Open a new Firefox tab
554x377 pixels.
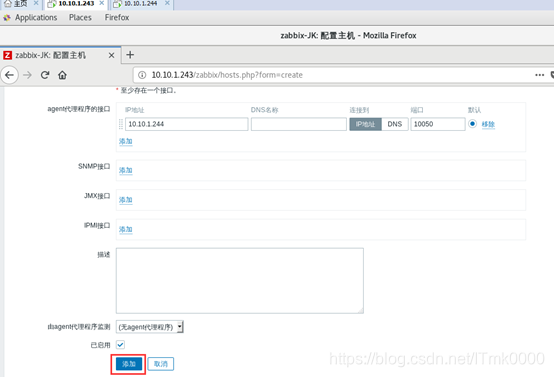(x=130, y=55)
